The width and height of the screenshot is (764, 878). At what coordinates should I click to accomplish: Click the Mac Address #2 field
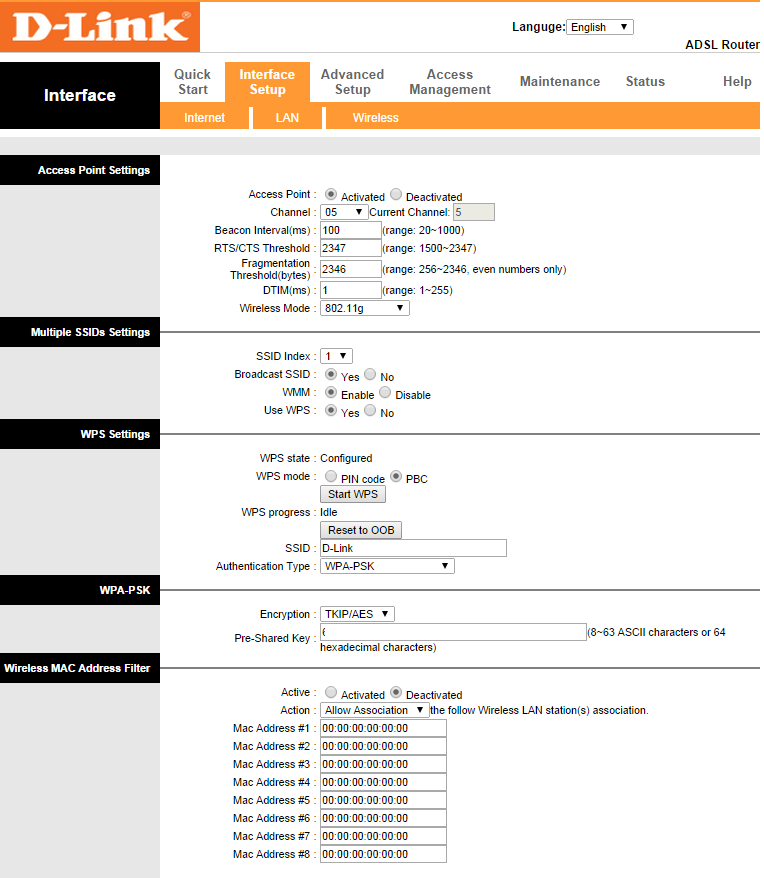click(x=383, y=746)
